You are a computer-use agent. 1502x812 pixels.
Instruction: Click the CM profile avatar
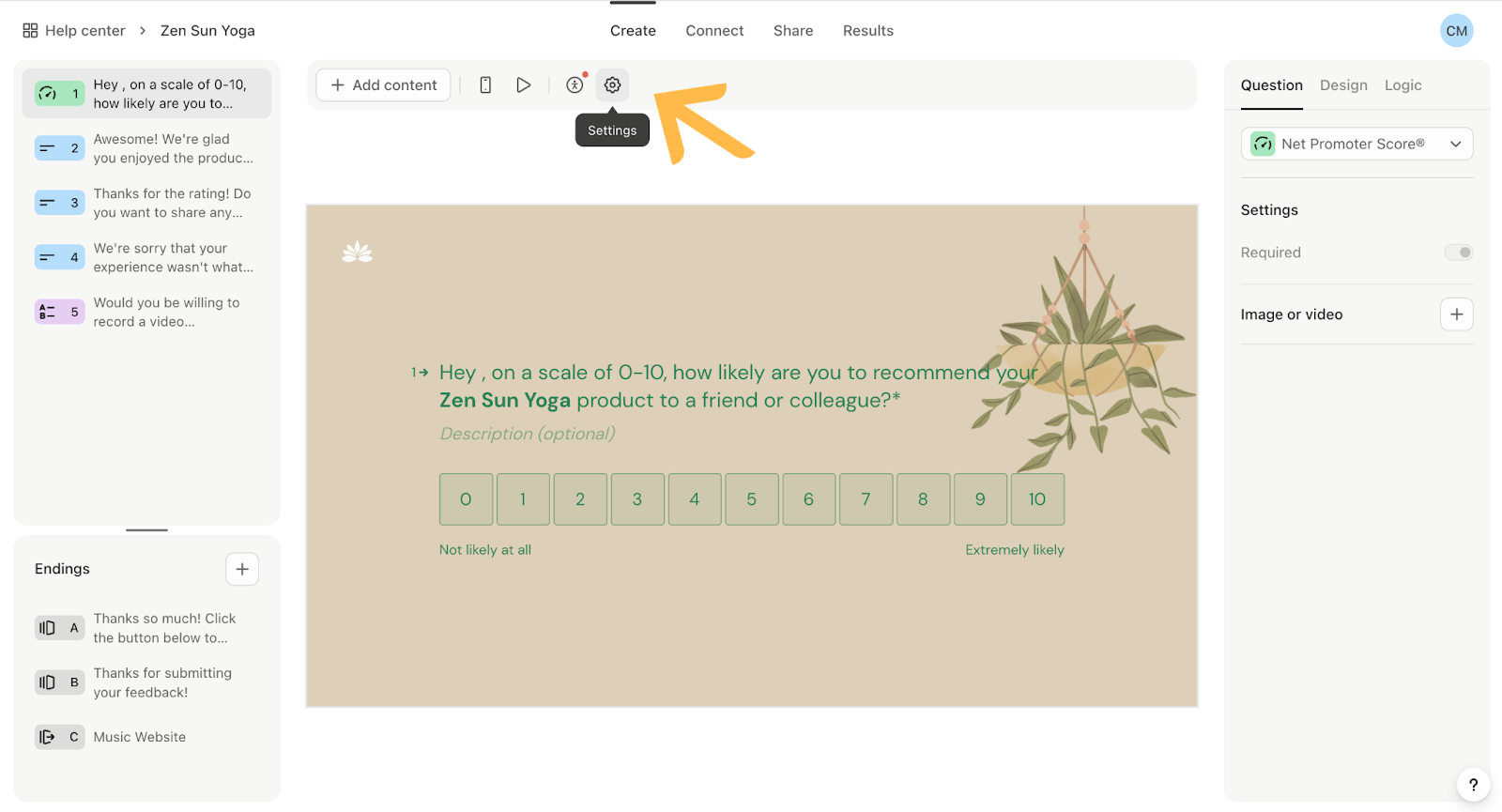[x=1456, y=31]
